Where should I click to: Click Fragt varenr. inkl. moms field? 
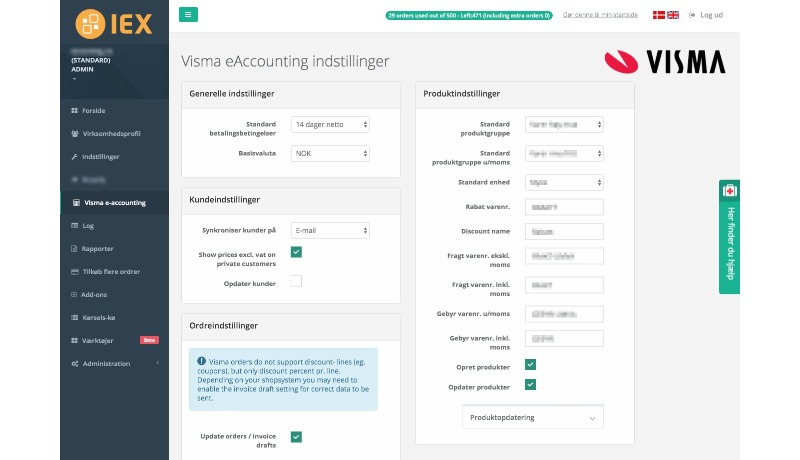pos(564,285)
